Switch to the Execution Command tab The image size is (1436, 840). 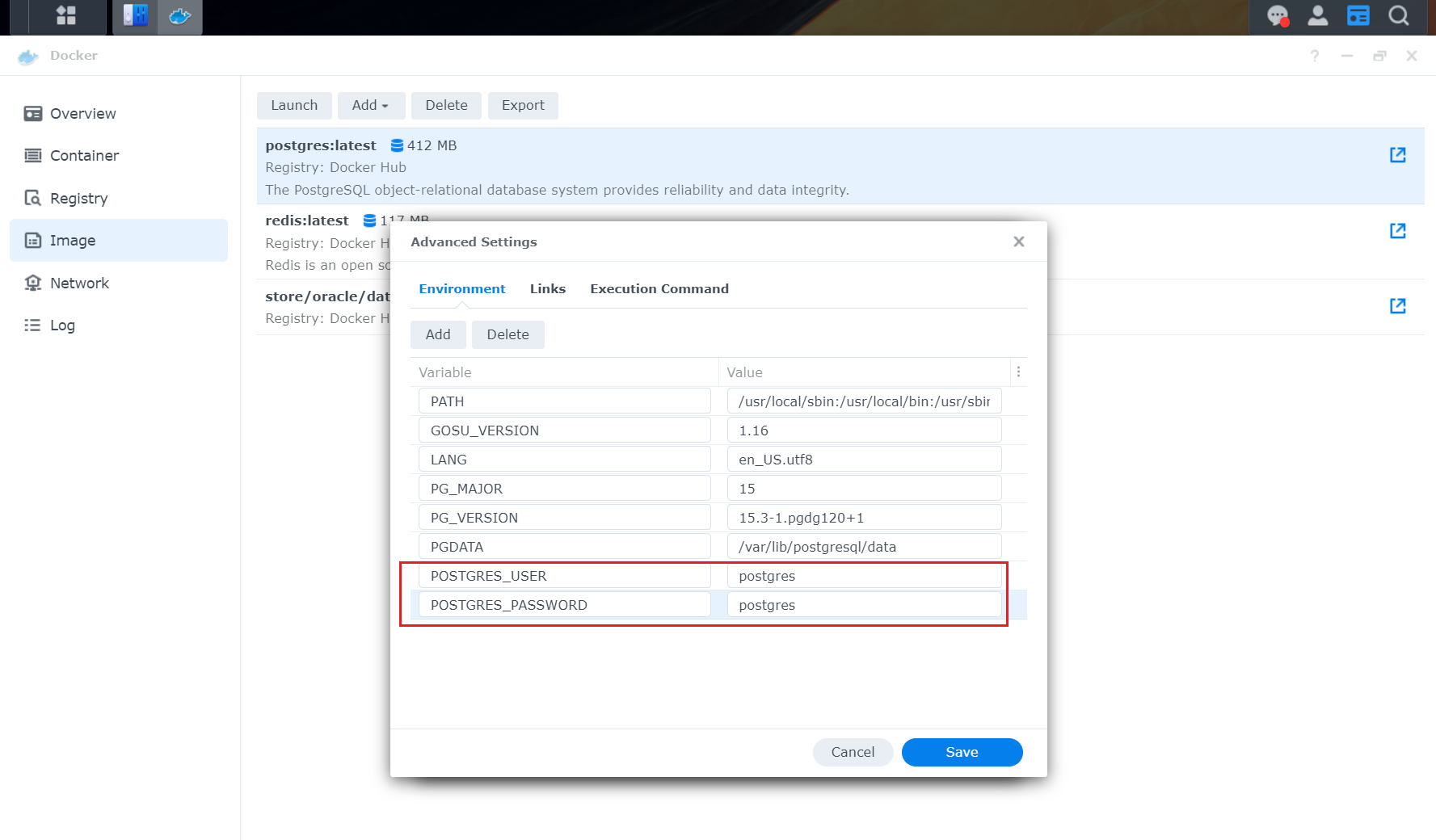click(659, 288)
